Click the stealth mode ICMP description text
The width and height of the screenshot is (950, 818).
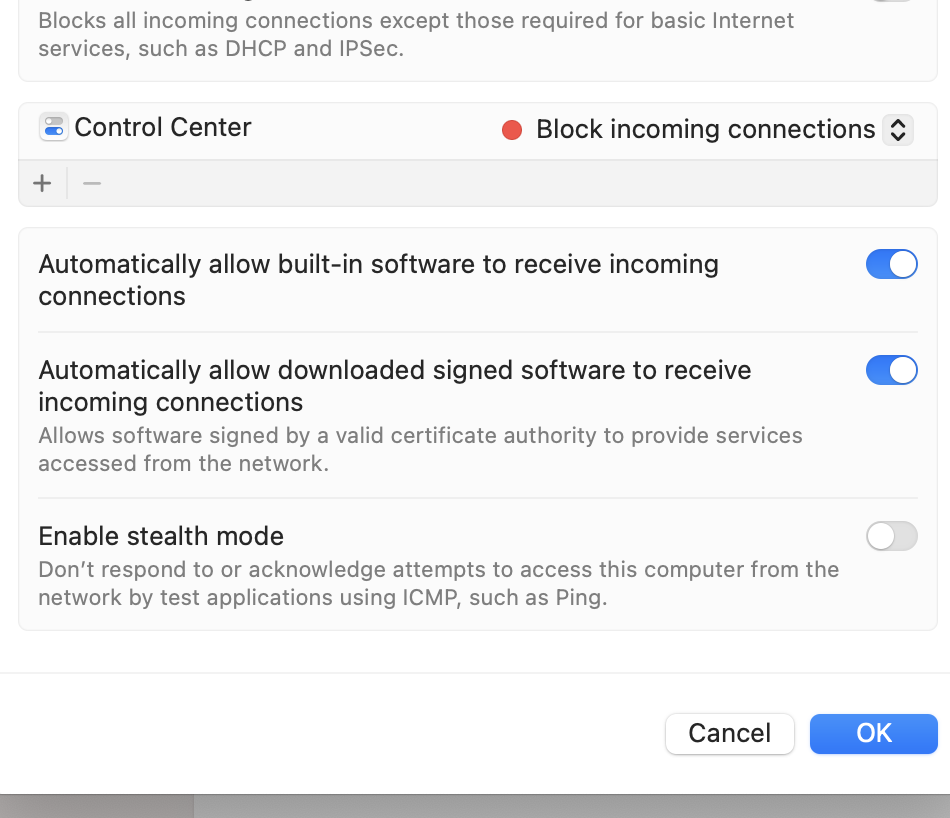pyautogui.click(x=438, y=584)
